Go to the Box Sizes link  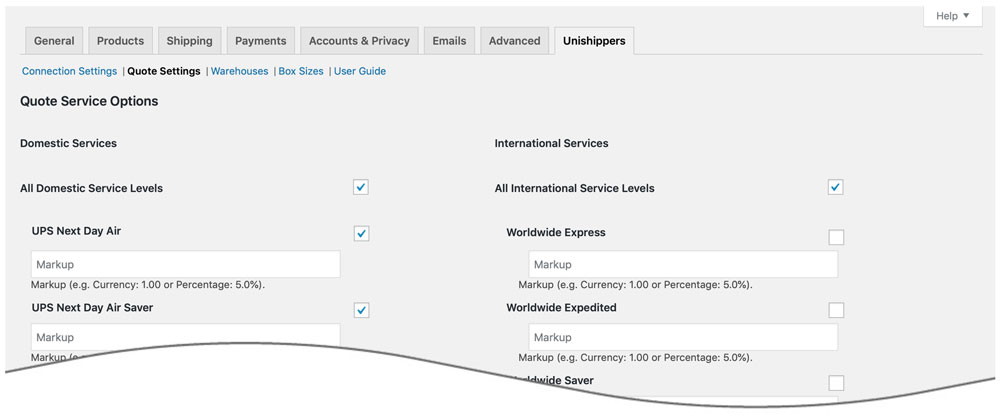point(301,71)
